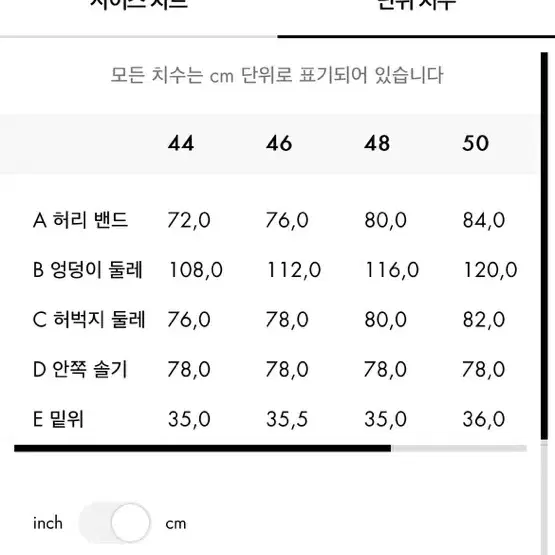Click the B 엉덩이 둘레 row label
The image size is (555, 555).
click(x=87, y=269)
